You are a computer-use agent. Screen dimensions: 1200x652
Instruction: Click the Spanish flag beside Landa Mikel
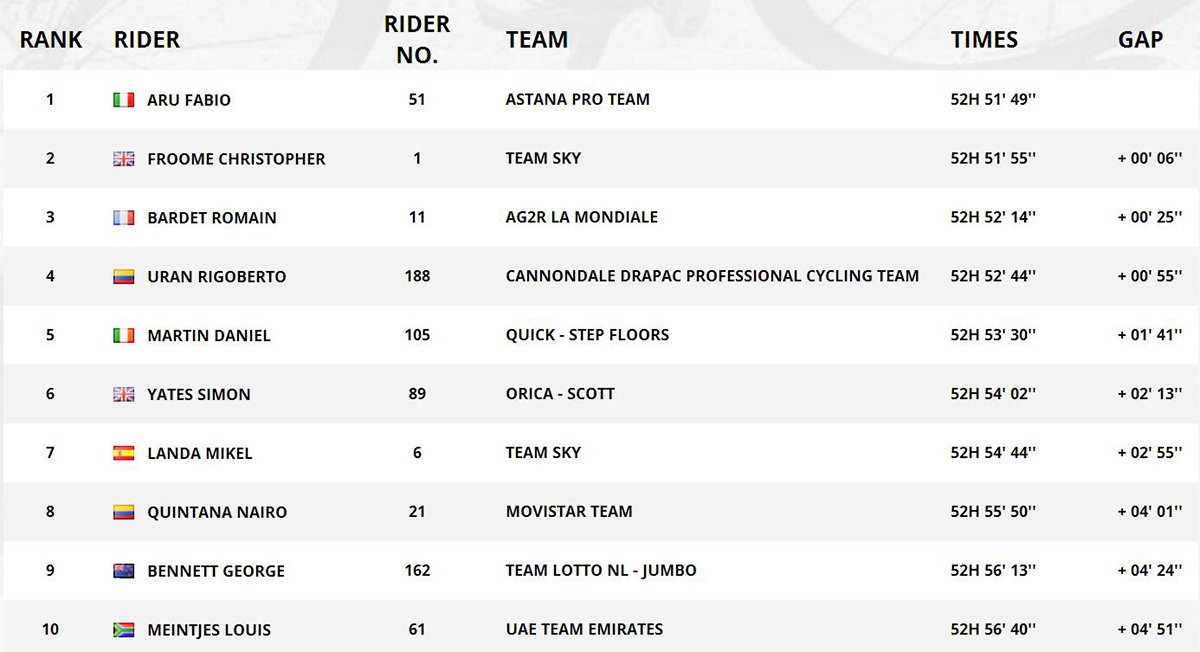(123, 453)
